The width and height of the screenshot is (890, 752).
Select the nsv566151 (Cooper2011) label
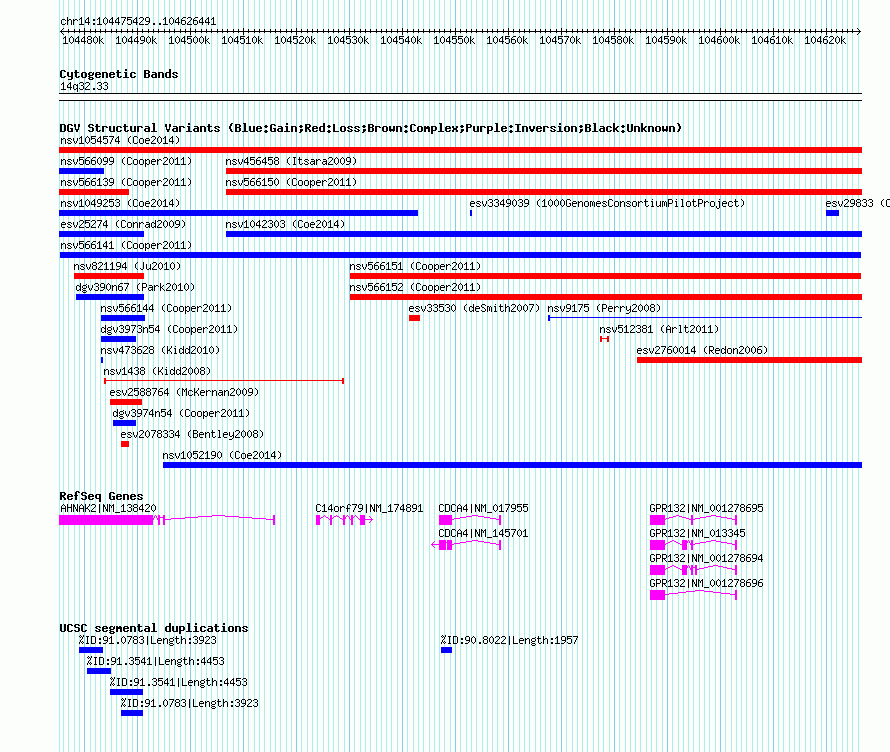415,266
